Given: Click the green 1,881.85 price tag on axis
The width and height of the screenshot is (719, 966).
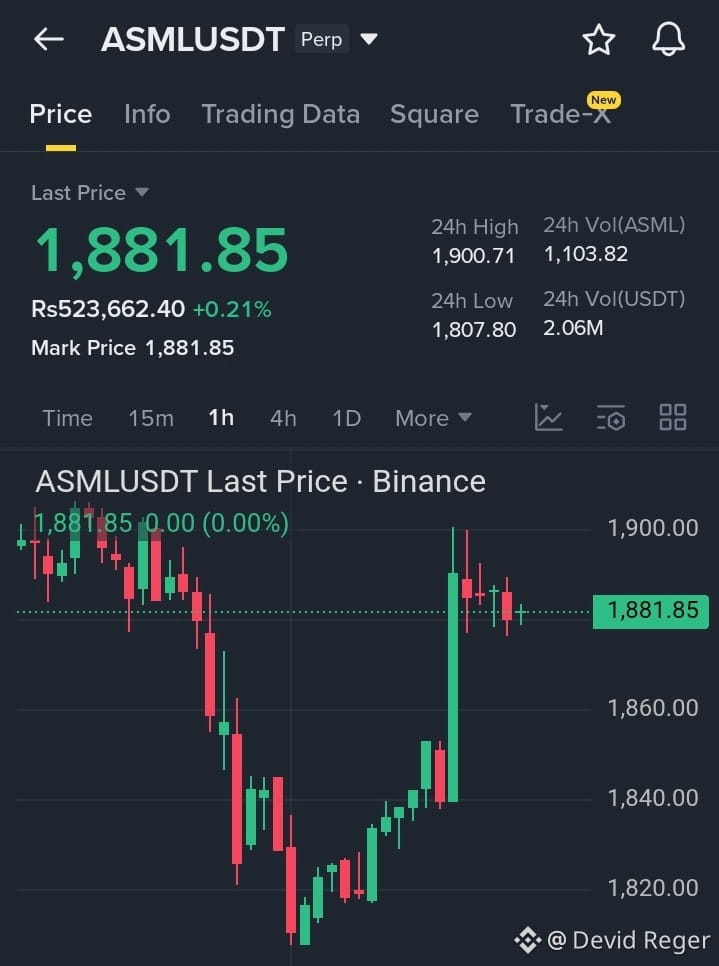Looking at the screenshot, I should [x=651, y=611].
